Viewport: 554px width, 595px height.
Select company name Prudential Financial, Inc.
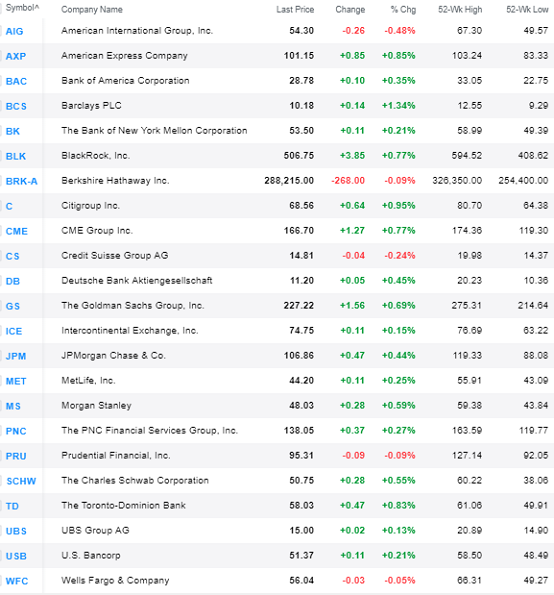[x=116, y=456]
